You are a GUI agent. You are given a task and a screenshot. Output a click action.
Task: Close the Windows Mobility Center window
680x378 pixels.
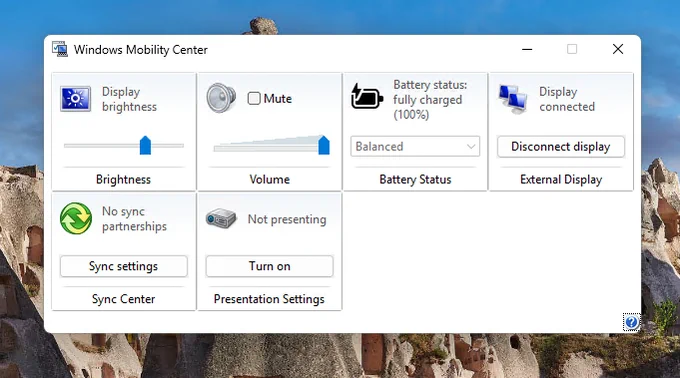pyautogui.click(x=618, y=49)
